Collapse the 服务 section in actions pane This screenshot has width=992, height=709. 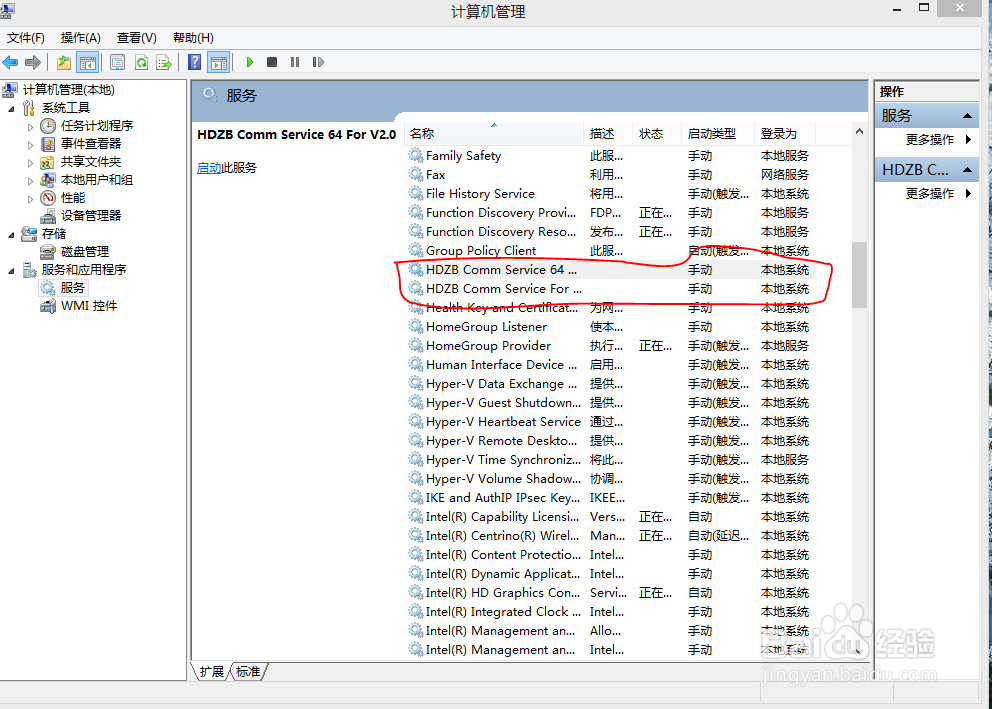pyautogui.click(x=967, y=116)
